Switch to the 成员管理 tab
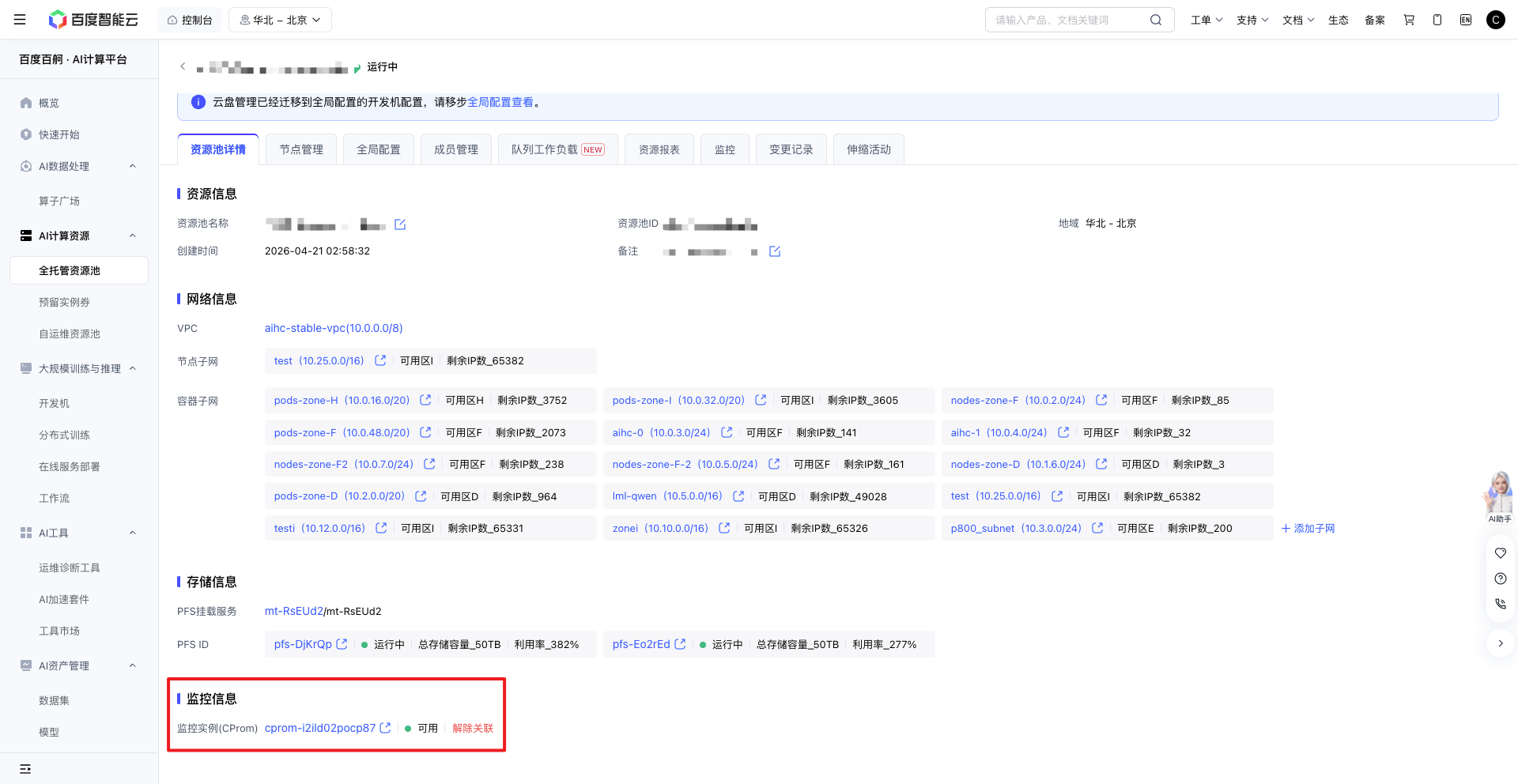The height and width of the screenshot is (784, 1518). [456, 149]
